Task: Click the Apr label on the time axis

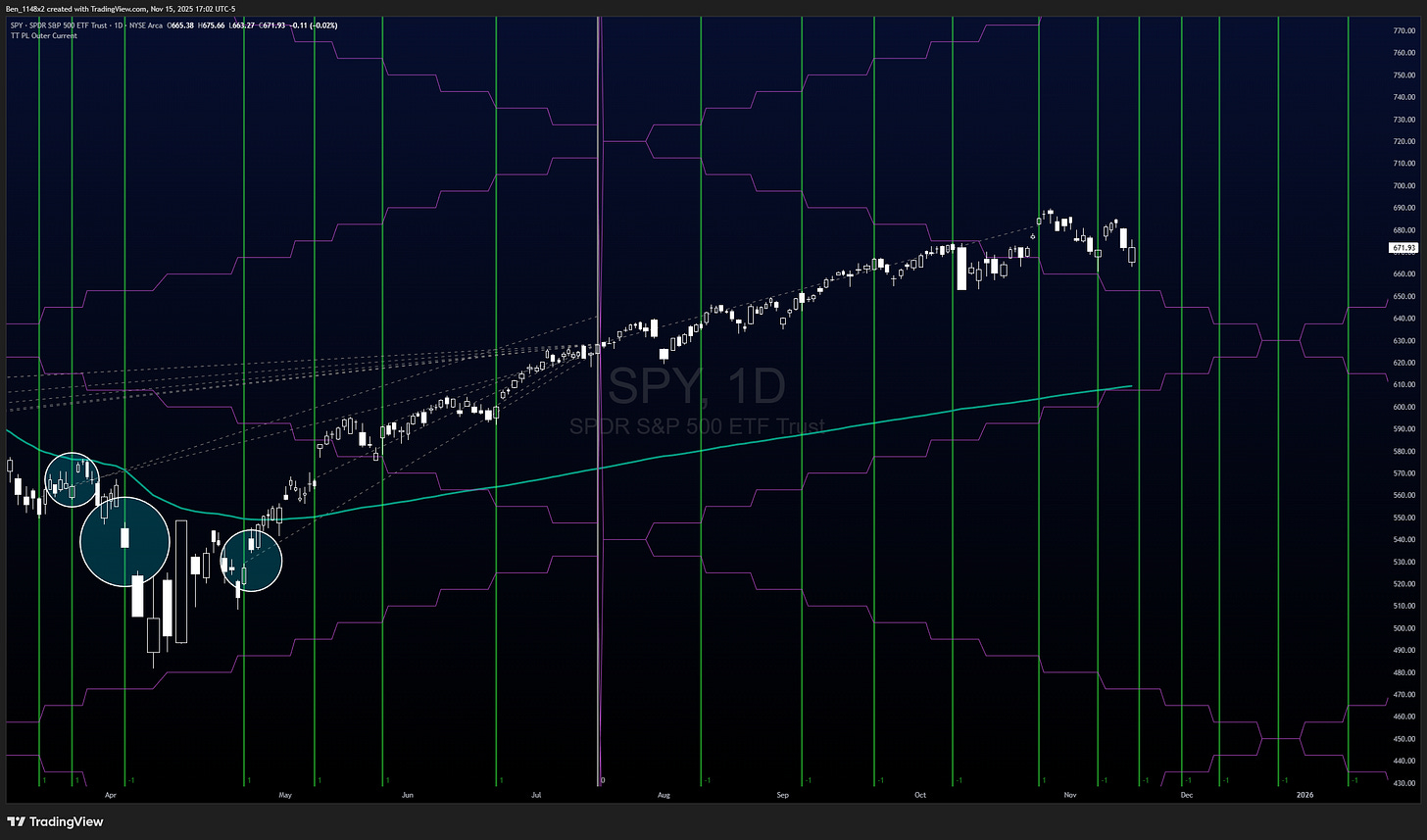Action: click(110, 793)
